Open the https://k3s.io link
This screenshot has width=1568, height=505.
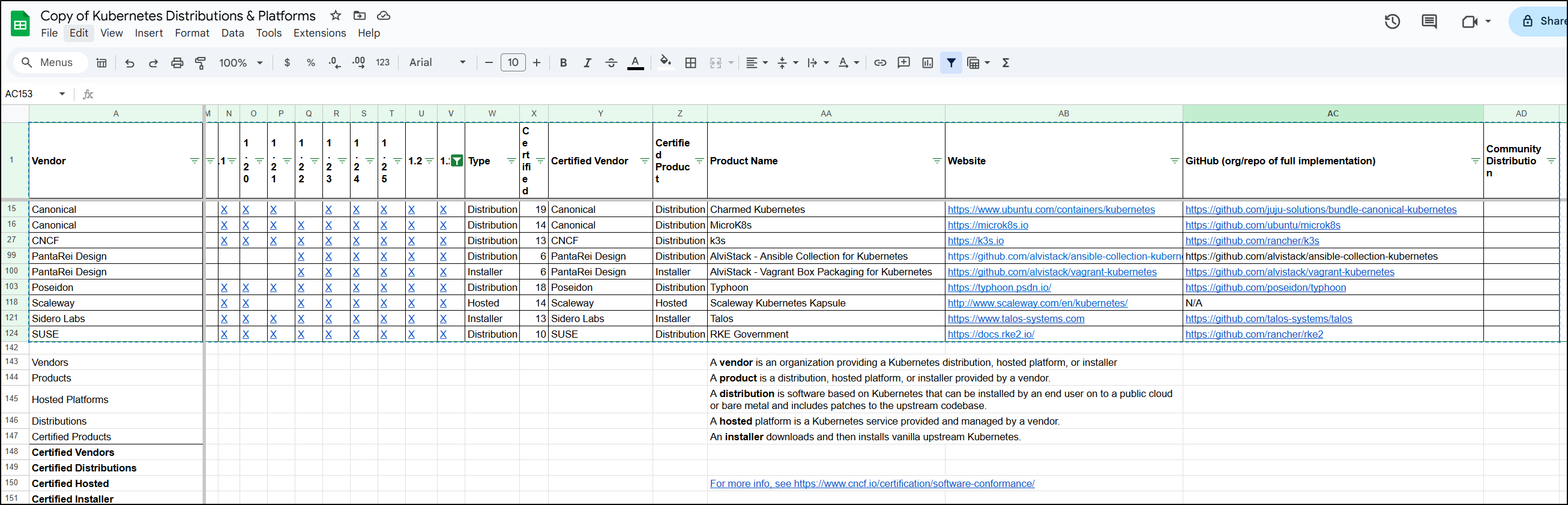click(x=975, y=241)
